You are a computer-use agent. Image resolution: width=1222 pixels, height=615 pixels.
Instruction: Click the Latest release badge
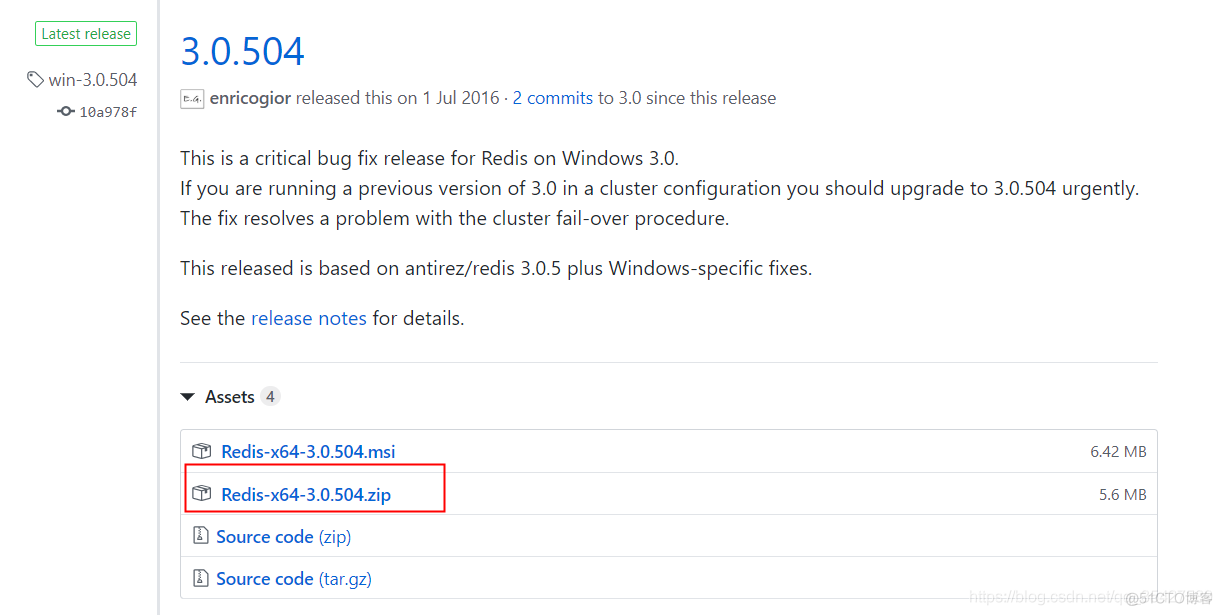click(x=86, y=33)
